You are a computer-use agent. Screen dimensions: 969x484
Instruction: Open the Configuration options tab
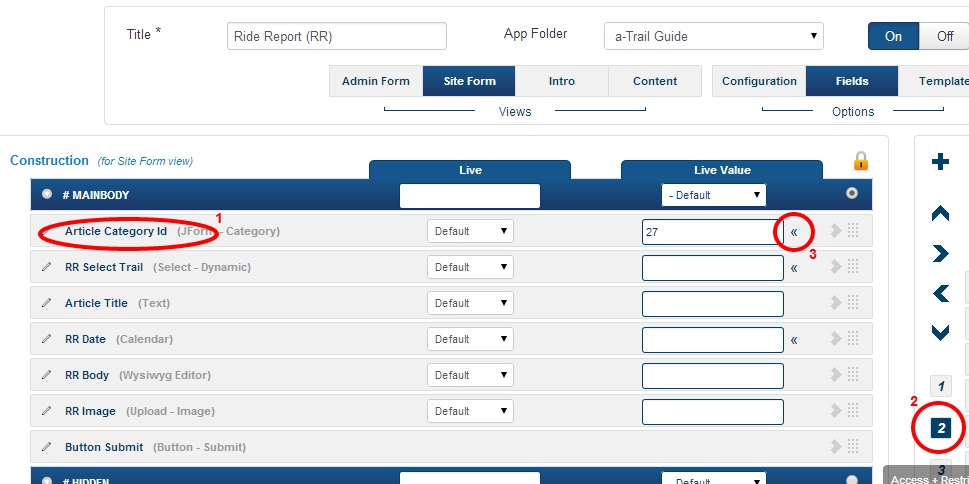click(759, 81)
